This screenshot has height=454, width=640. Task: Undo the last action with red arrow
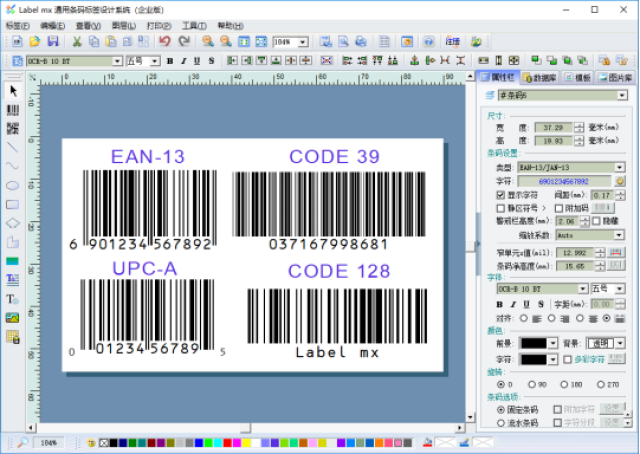coord(165,41)
